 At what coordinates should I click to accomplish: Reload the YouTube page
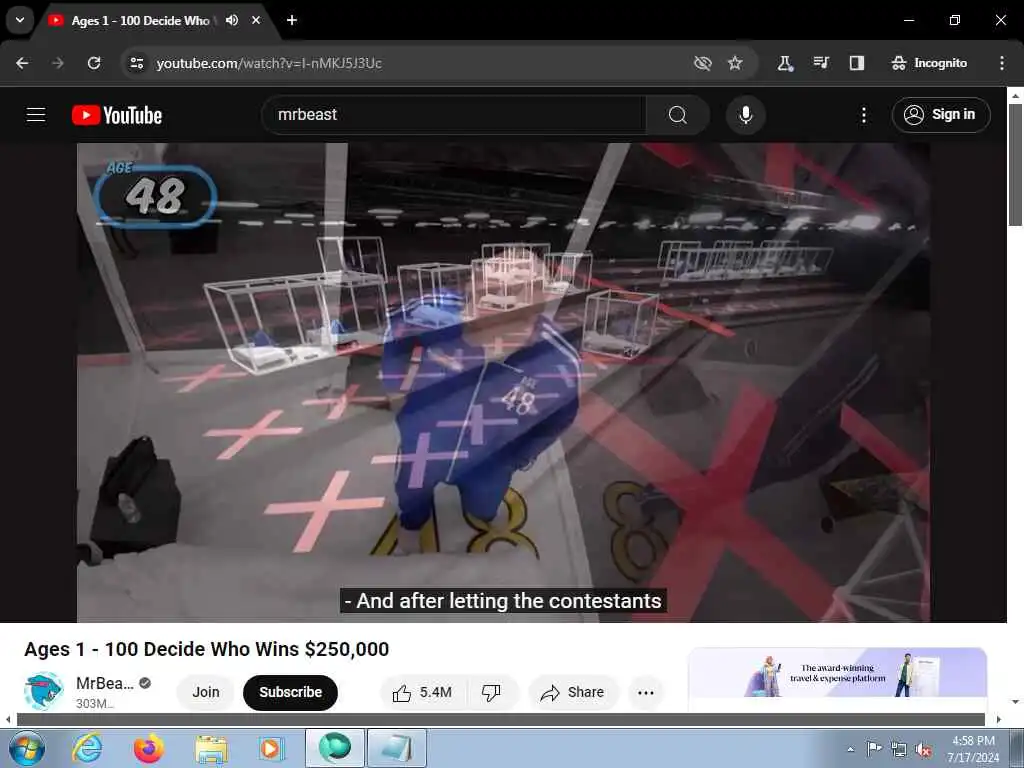pos(94,63)
